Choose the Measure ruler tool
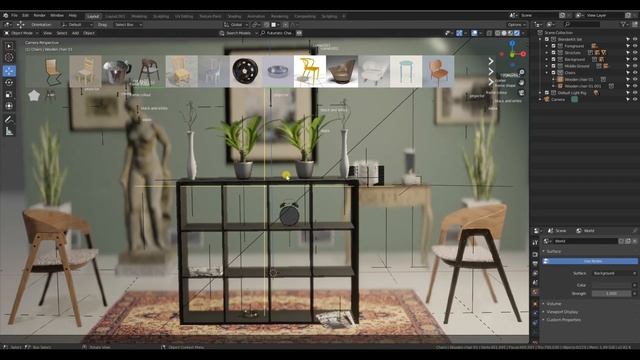The height and width of the screenshot is (360, 640). pyautogui.click(x=9, y=131)
